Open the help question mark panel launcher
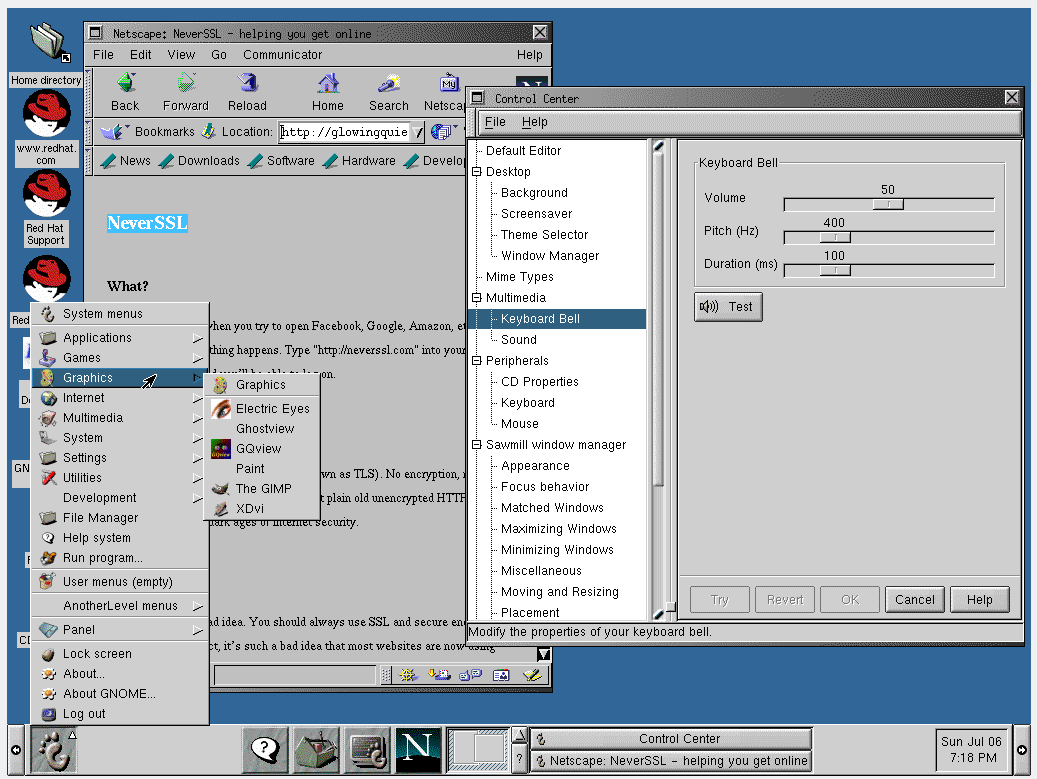This screenshot has height=779, width=1037. tap(265, 750)
